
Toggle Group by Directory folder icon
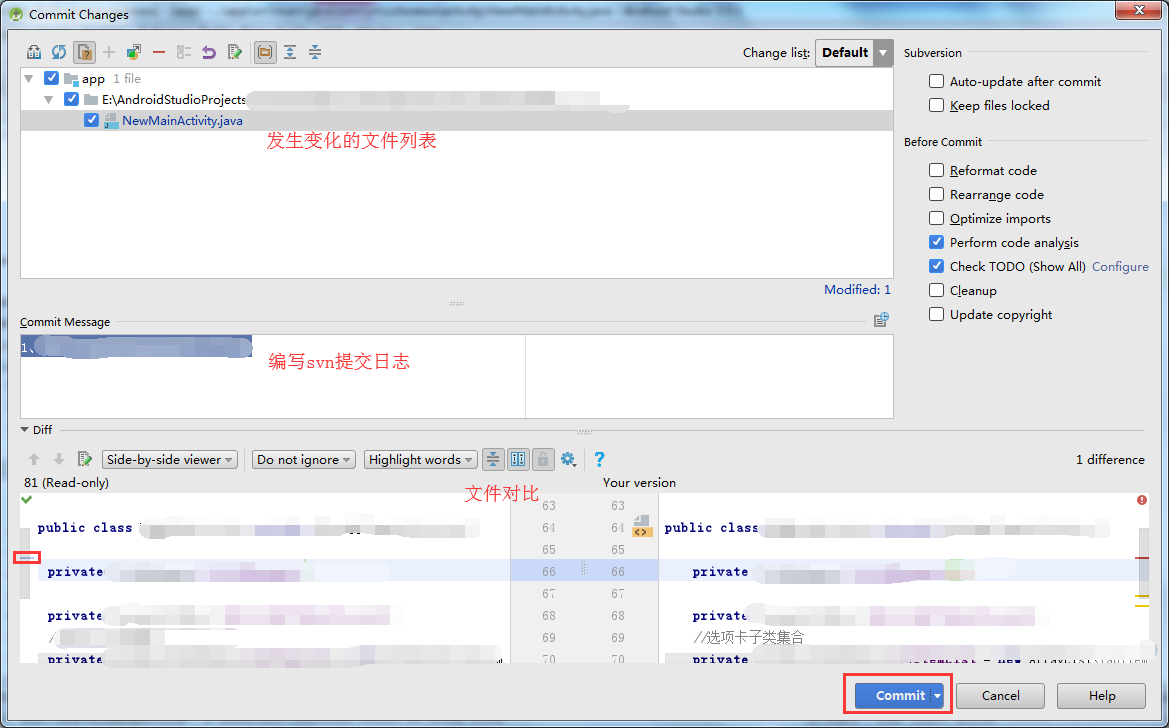(x=265, y=52)
